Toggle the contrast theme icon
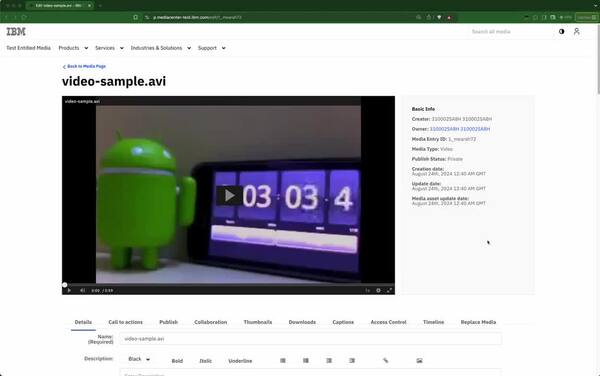 [561, 32]
